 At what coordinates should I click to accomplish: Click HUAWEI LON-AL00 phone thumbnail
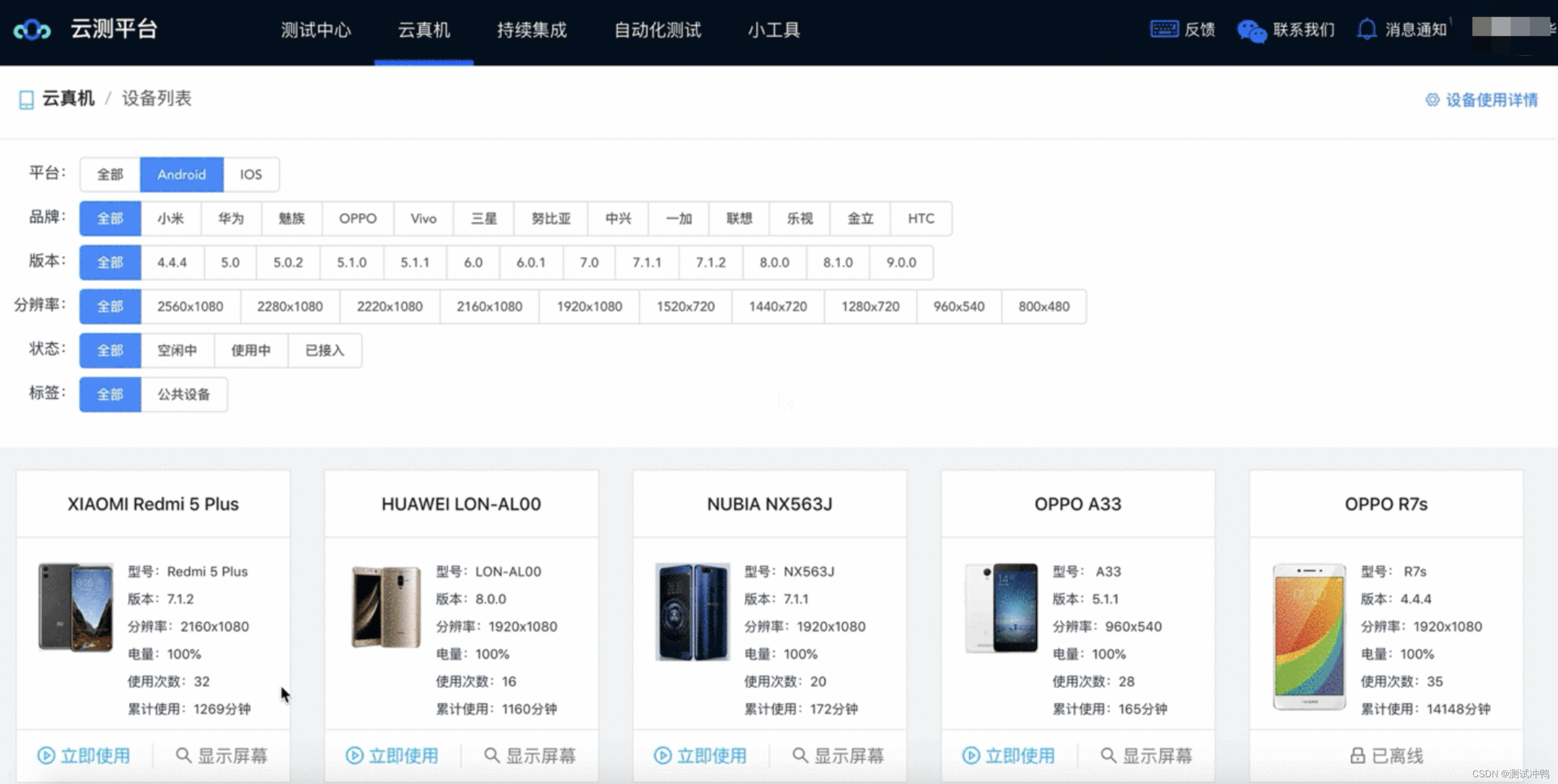coord(386,607)
